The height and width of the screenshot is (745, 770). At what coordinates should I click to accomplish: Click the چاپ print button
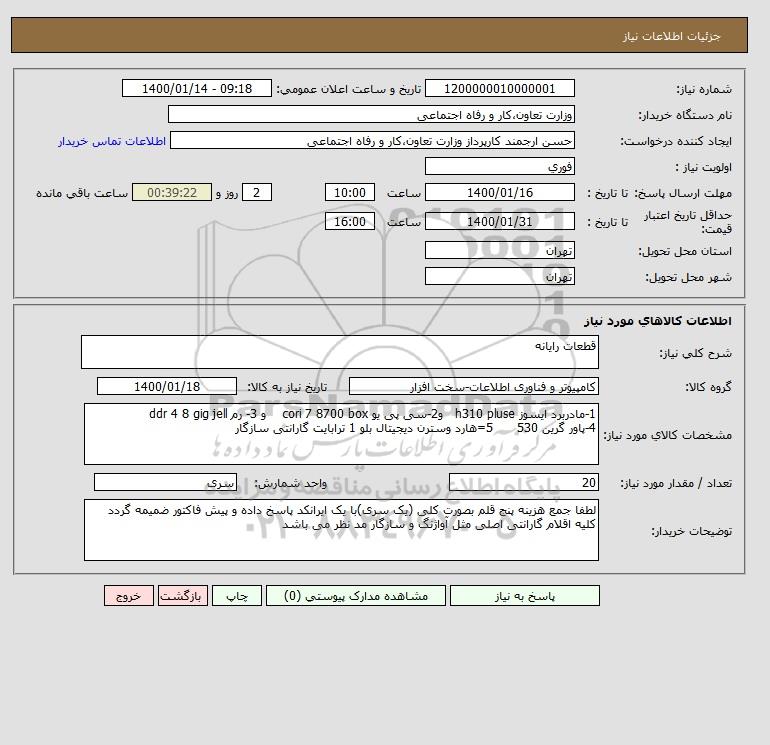click(x=237, y=595)
